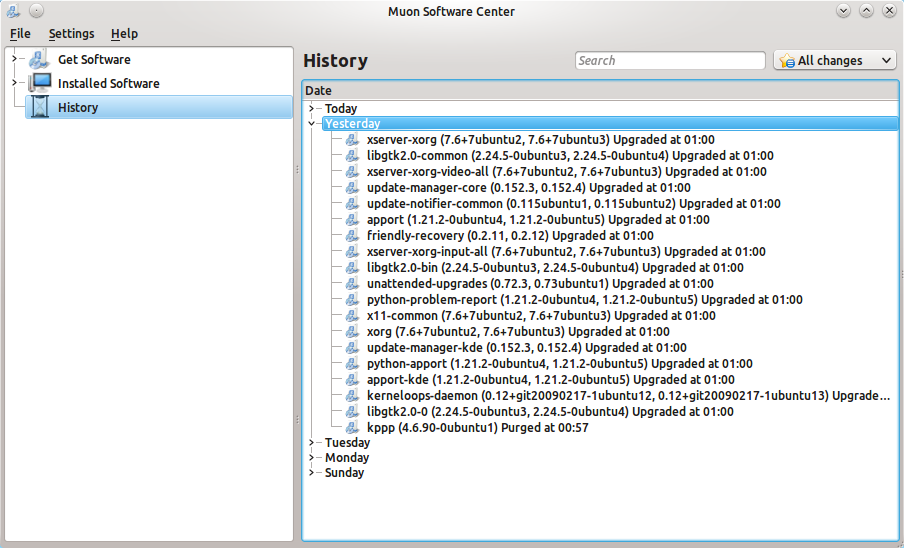Viewport: 904px width, 548px height.
Task: Click the icon beside update-manager-kde row
Action: (352, 347)
